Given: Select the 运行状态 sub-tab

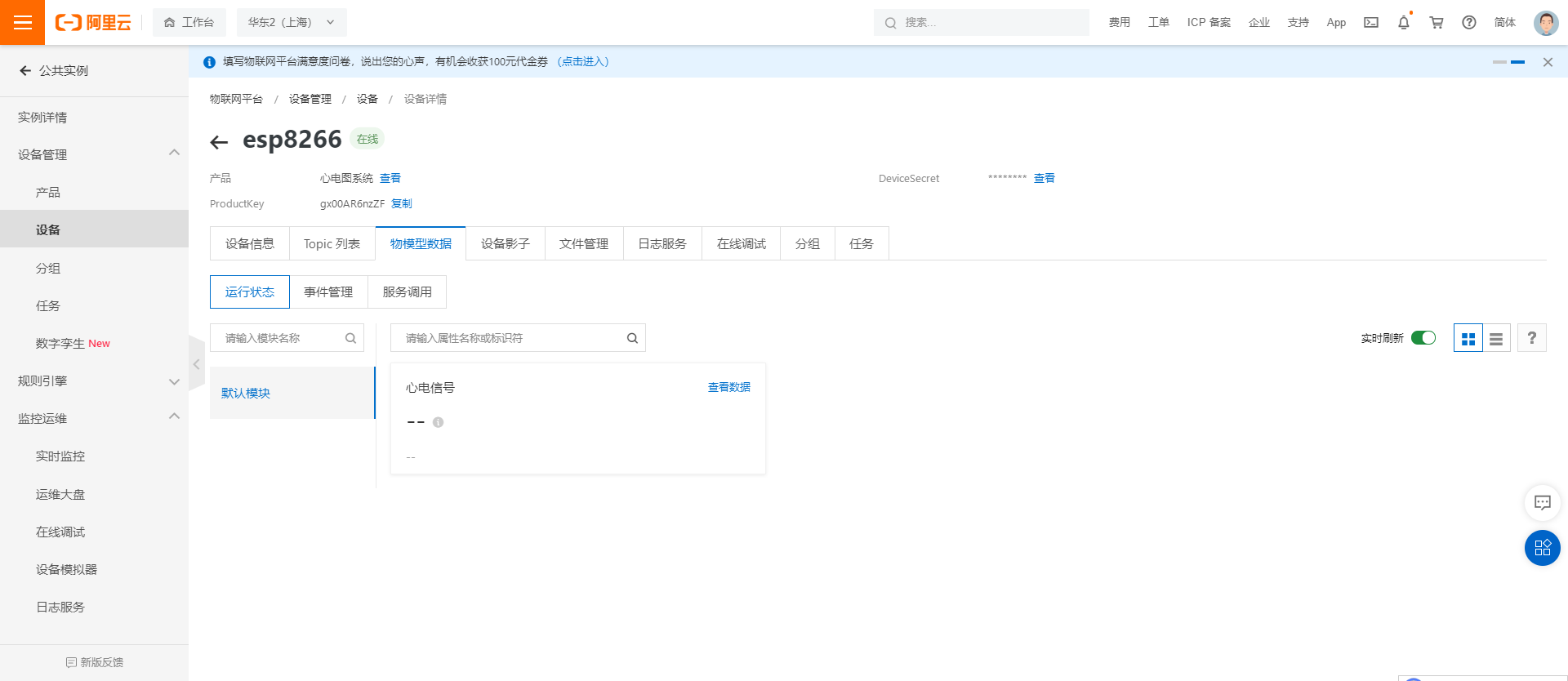Looking at the screenshot, I should click(x=250, y=292).
